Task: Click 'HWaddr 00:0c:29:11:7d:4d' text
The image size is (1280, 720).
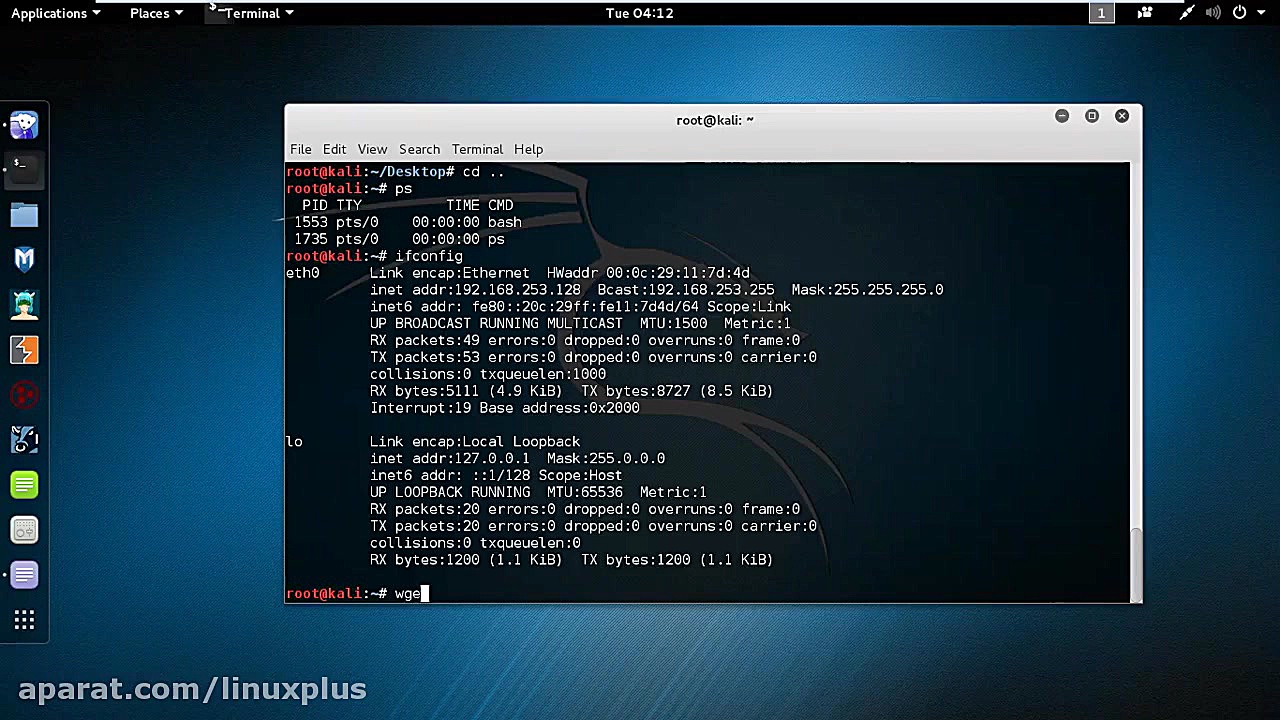Action: tap(648, 273)
